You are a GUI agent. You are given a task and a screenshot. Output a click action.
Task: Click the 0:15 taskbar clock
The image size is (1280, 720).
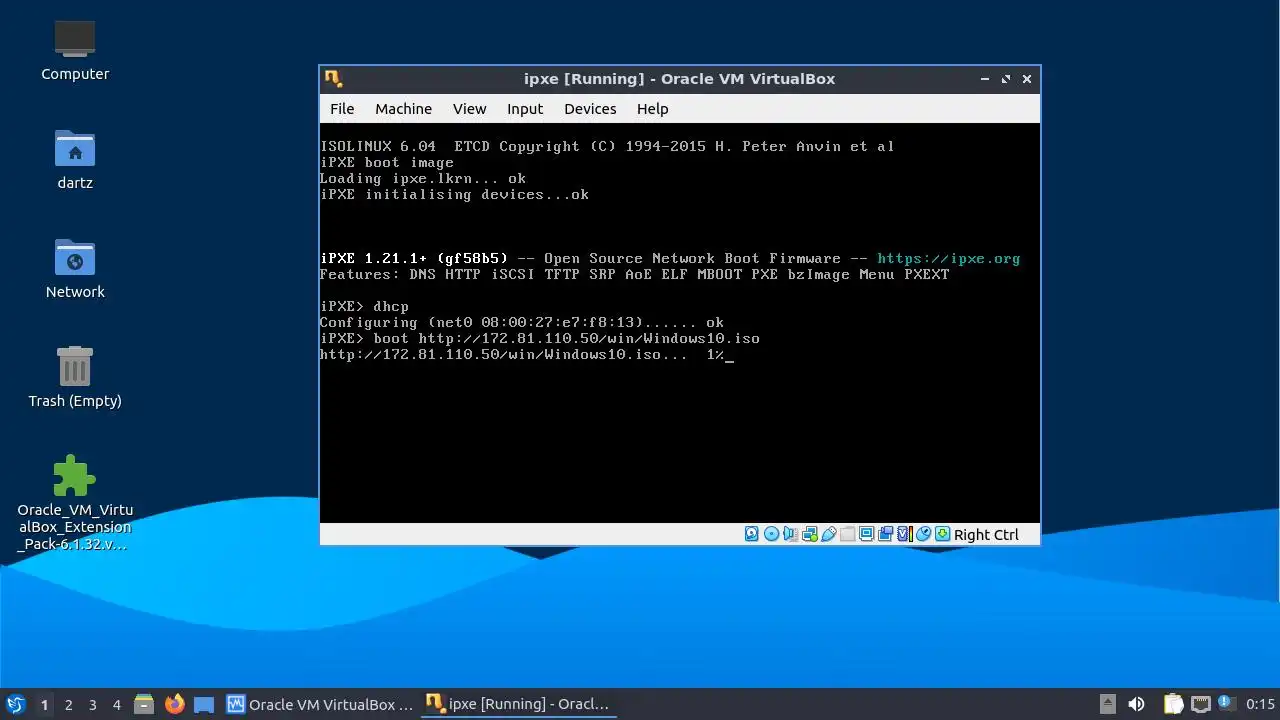pos(1260,704)
